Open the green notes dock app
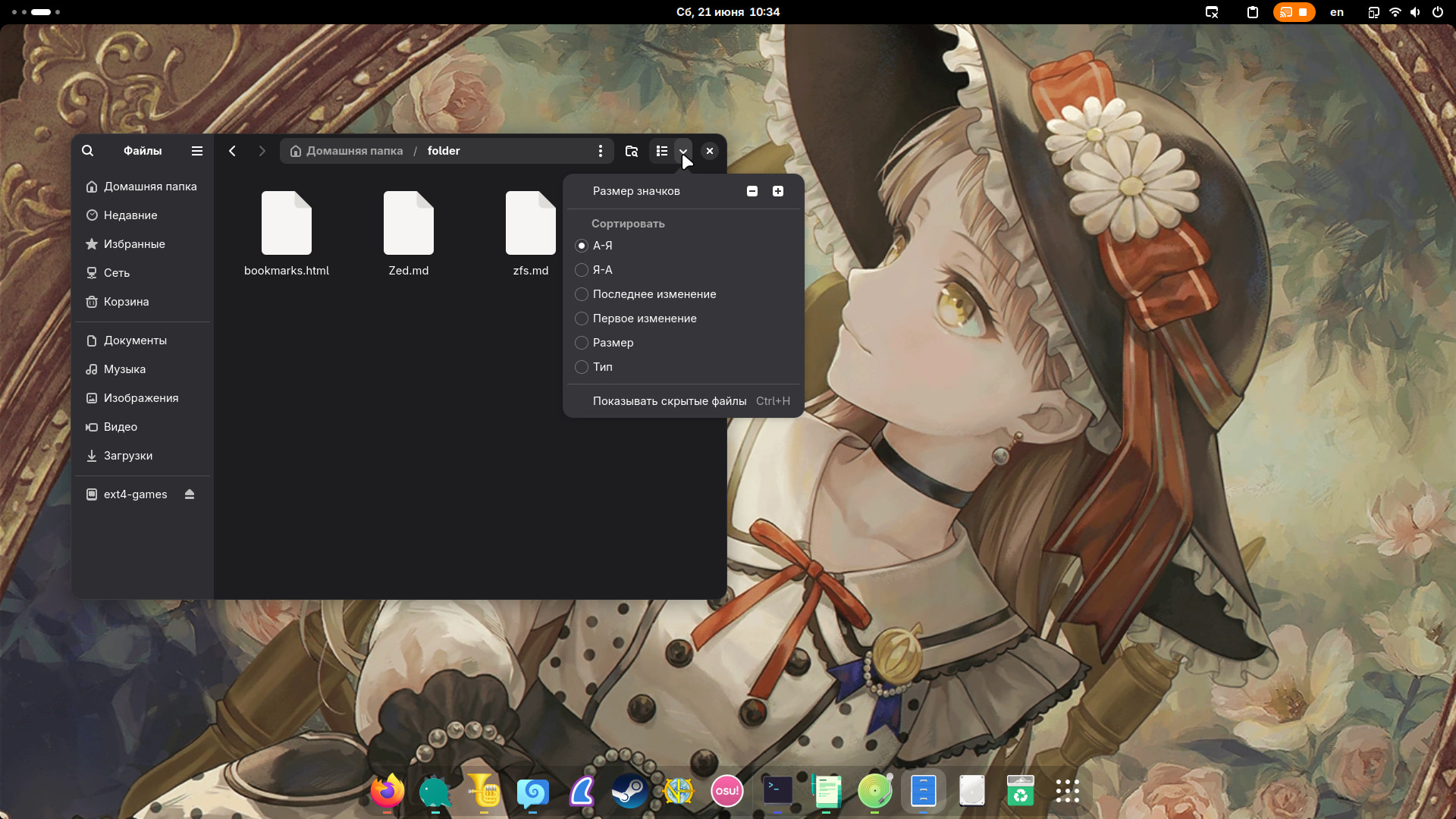This screenshot has width=1456, height=819. [826, 791]
